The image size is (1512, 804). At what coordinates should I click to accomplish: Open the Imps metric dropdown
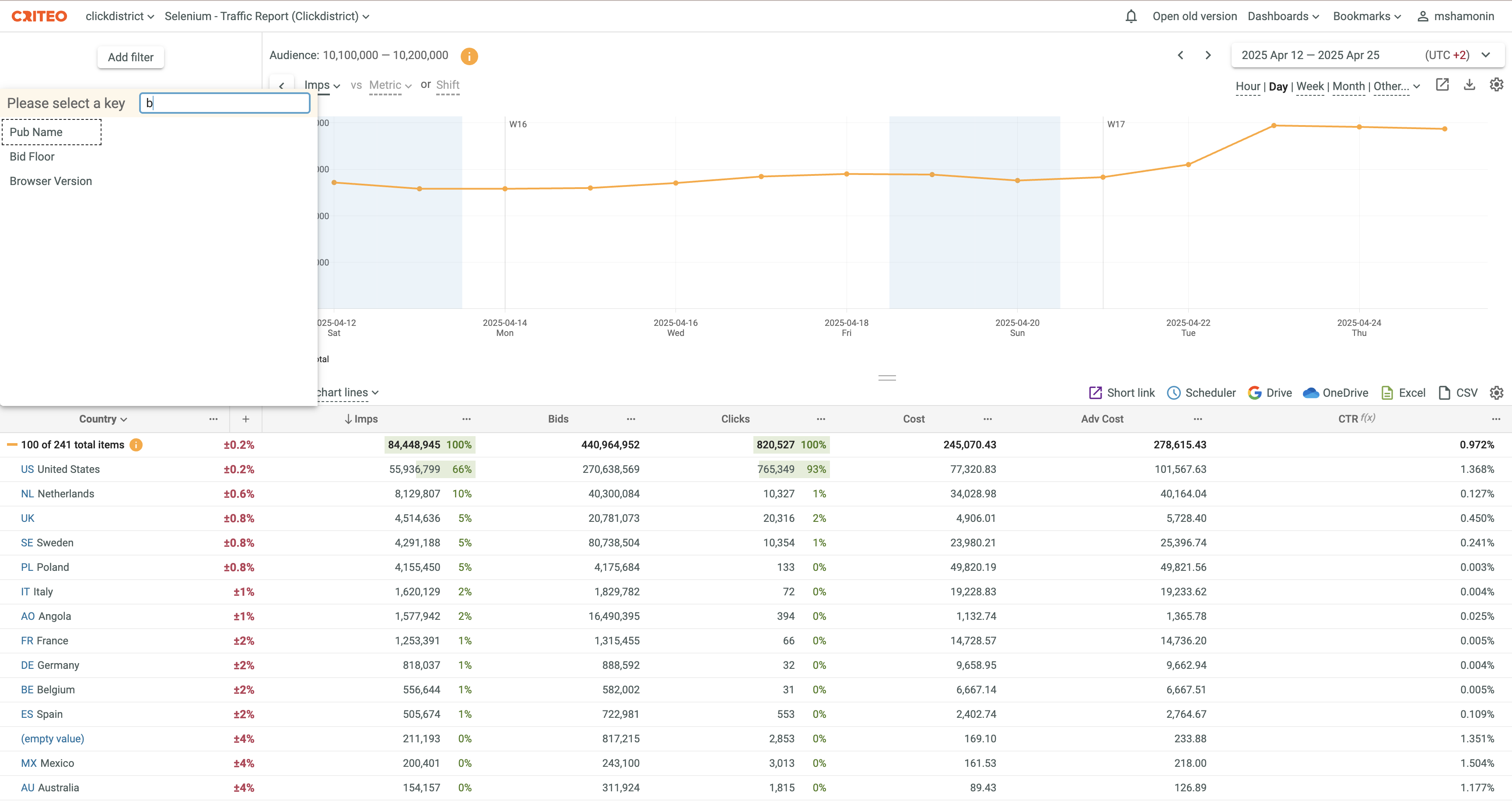point(322,85)
